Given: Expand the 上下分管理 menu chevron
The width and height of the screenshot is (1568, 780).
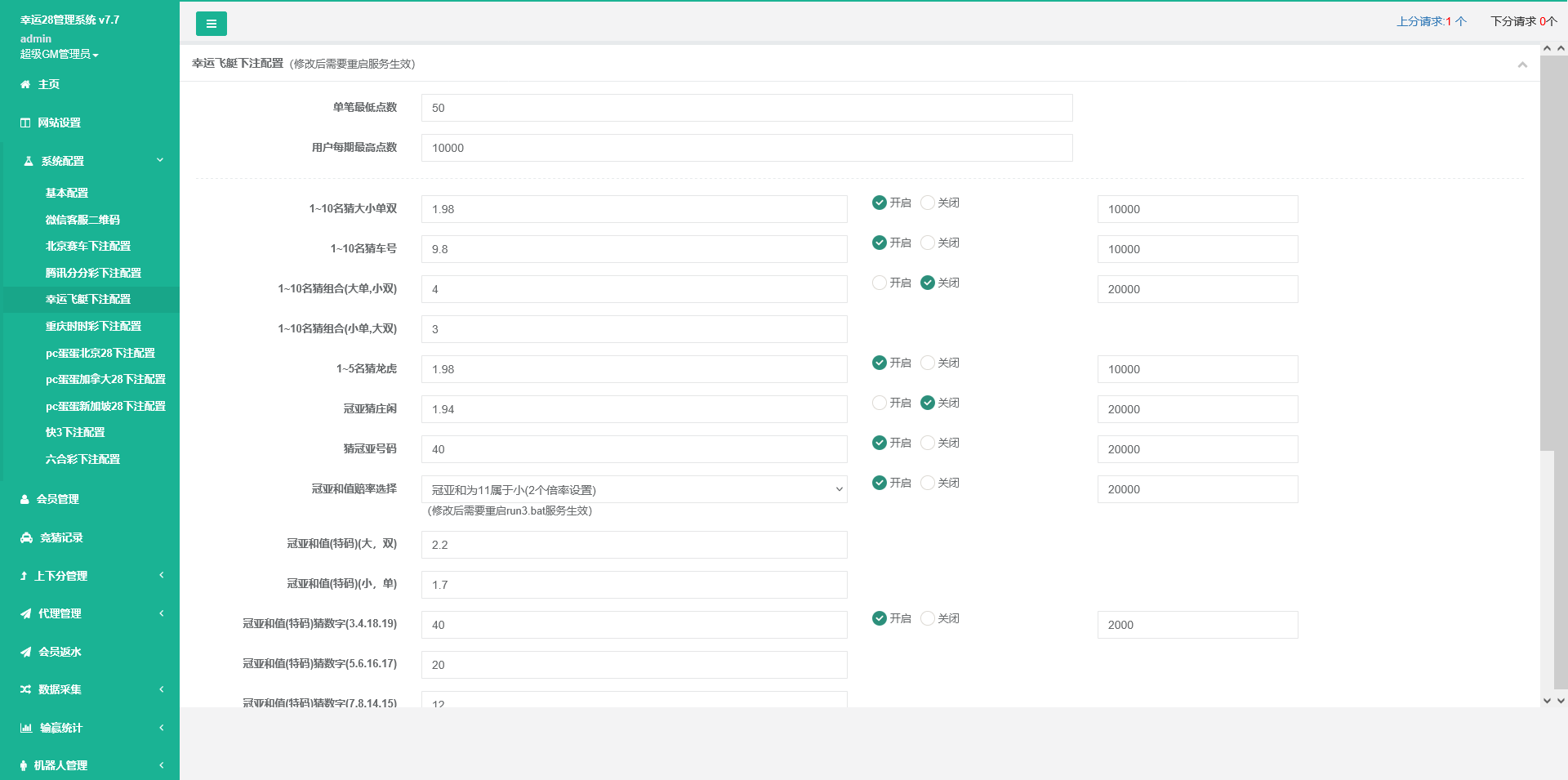Looking at the screenshot, I should 162,575.
